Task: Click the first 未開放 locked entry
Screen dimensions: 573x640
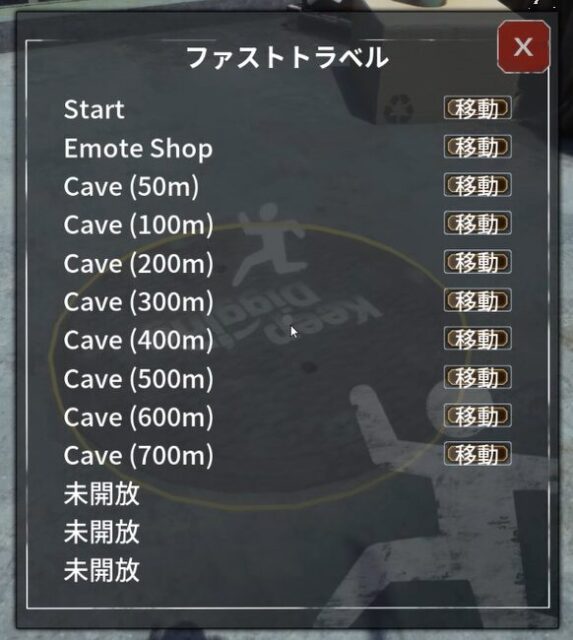Action: click(x=102, y=493)
